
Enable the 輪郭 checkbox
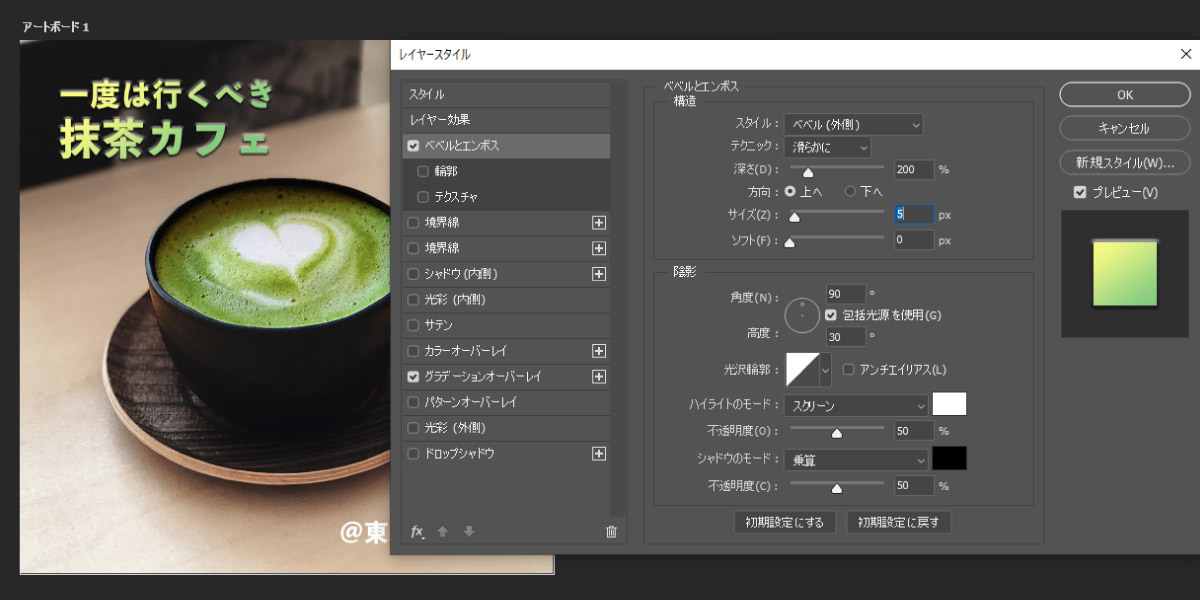pyautogui.click(x=423, y=171)
